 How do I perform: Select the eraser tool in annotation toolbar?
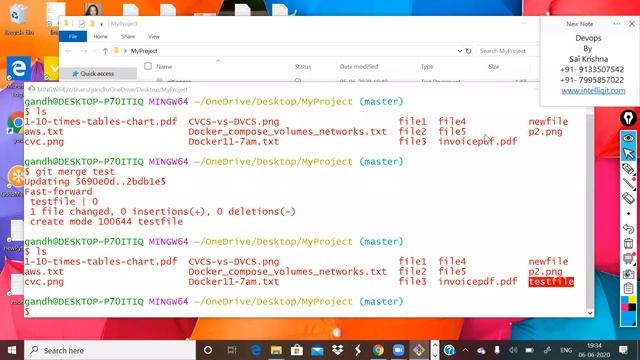click(x=628, y=198)
